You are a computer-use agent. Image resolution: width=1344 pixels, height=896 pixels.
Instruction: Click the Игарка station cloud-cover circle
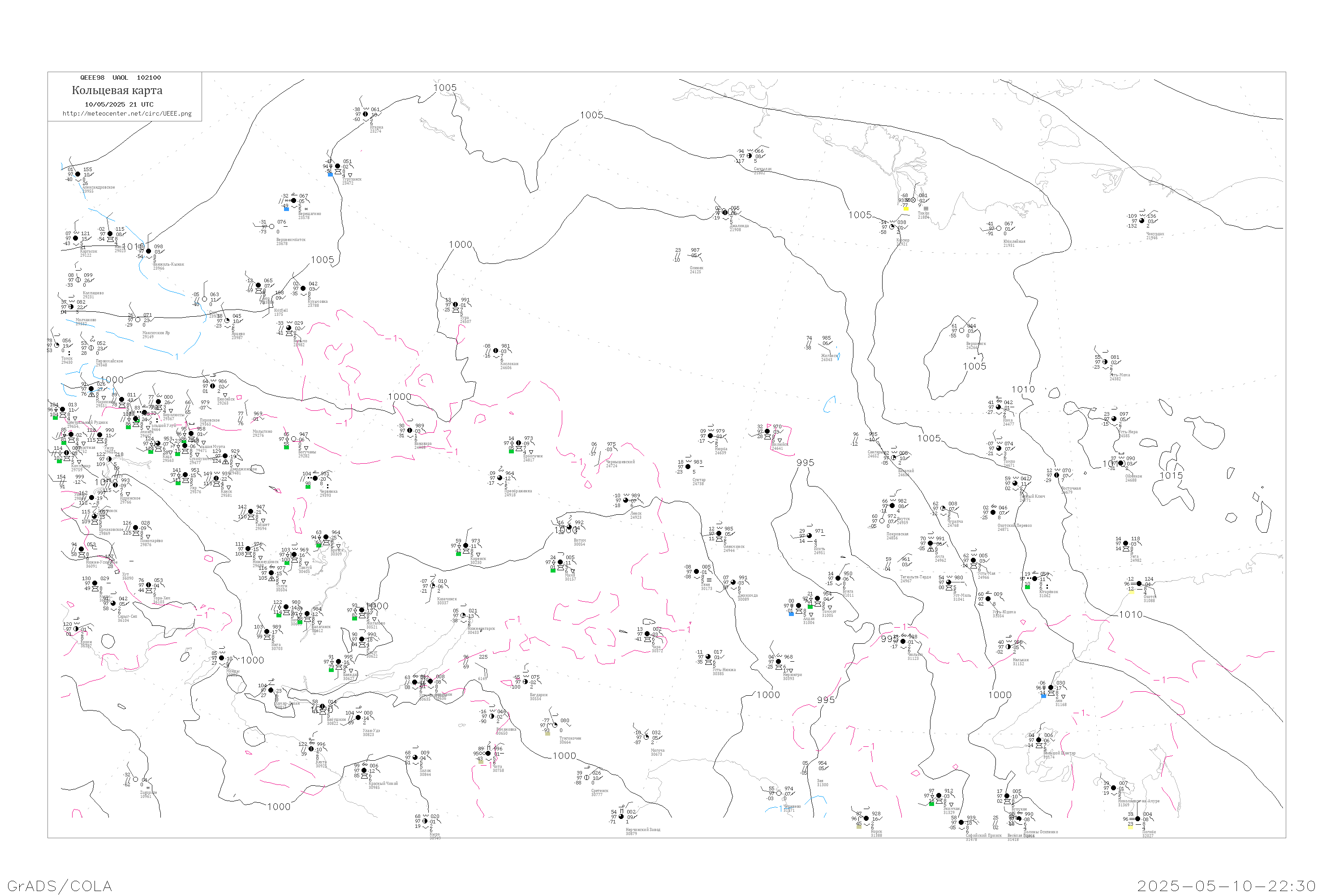[366, 114]
